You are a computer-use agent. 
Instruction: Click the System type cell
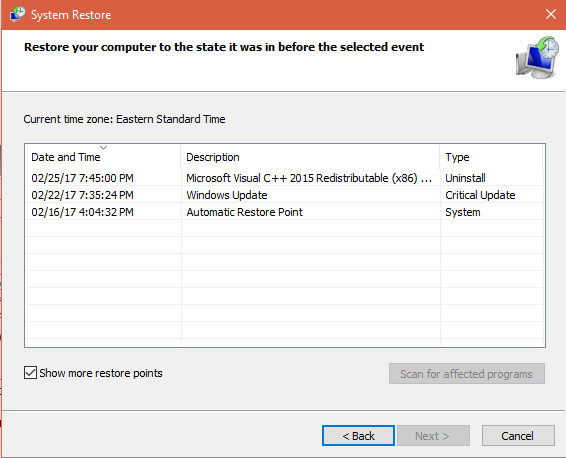463,212
